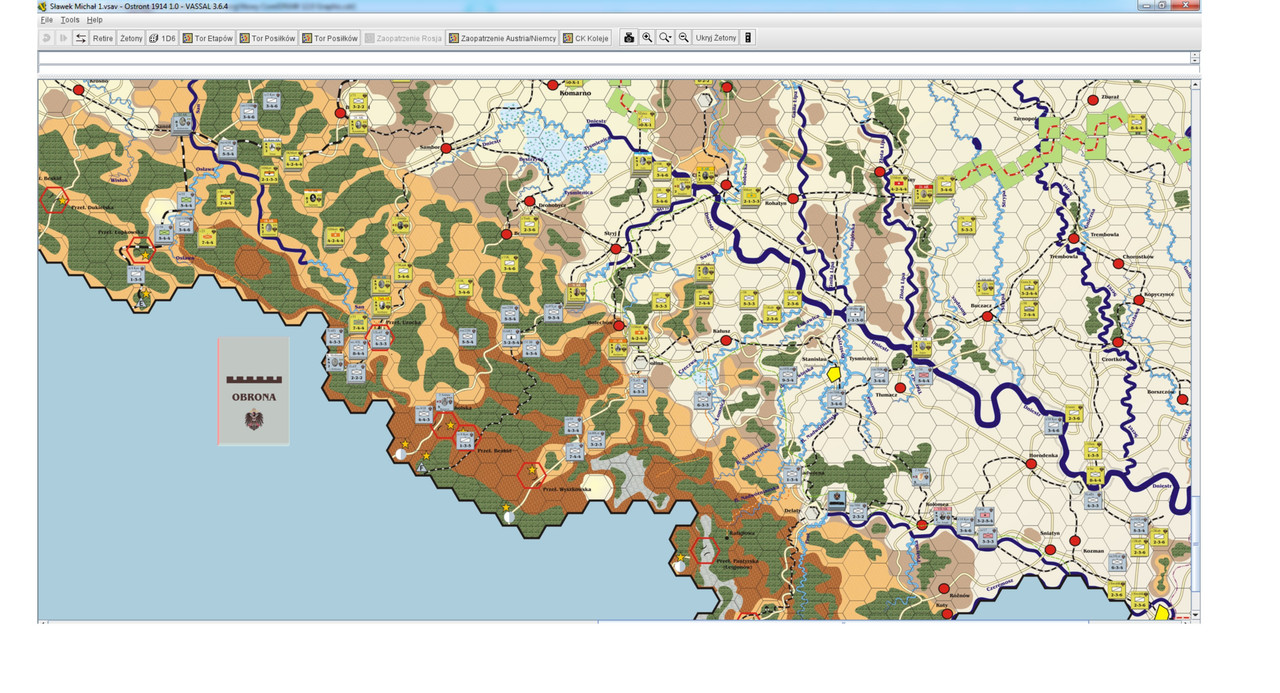Click the VASSAL window title bar icon
The image size is (1280, 693).
[x=43, y=6]
